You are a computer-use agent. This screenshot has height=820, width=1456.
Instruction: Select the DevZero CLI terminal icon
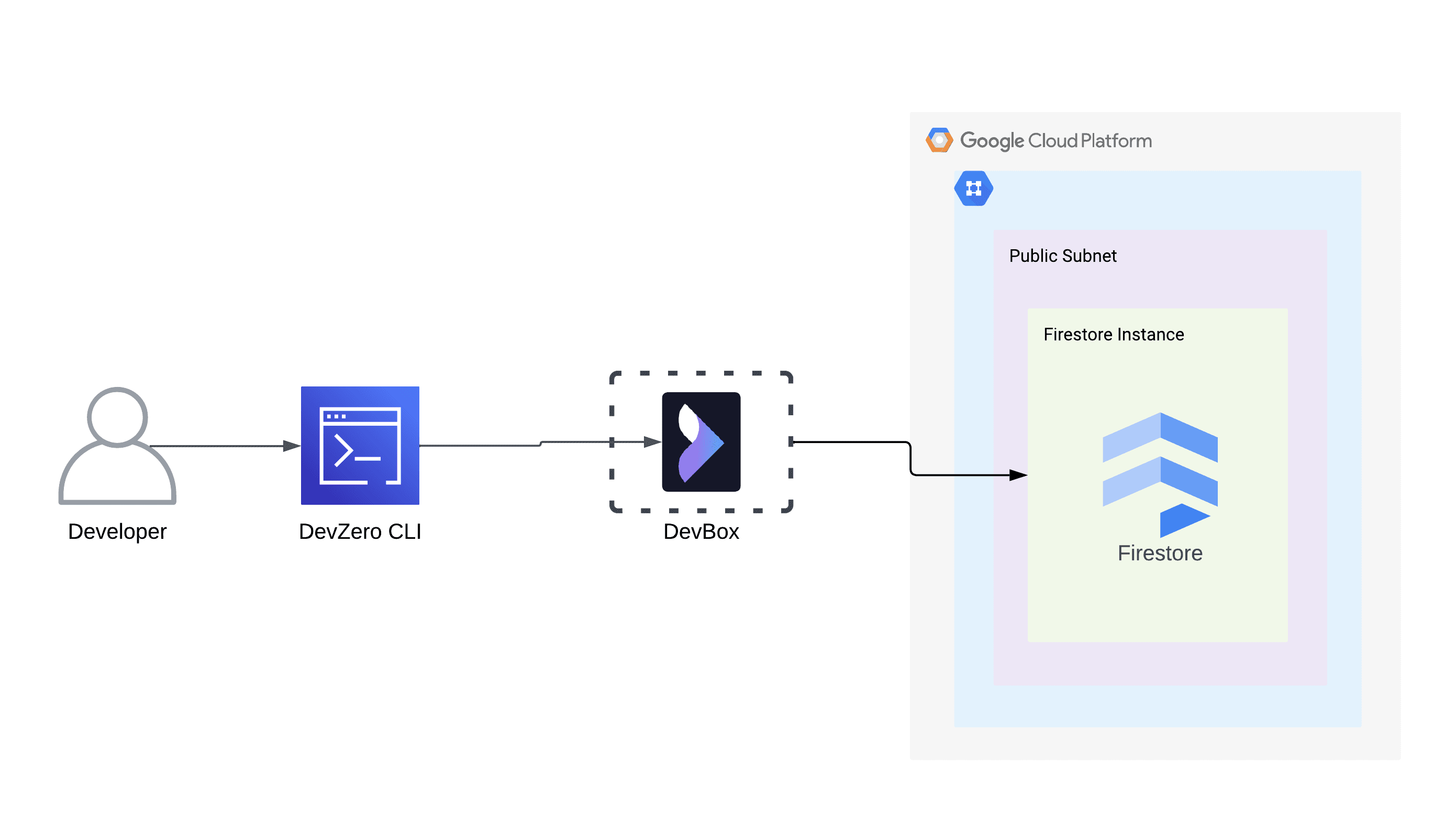click(360, 445)
